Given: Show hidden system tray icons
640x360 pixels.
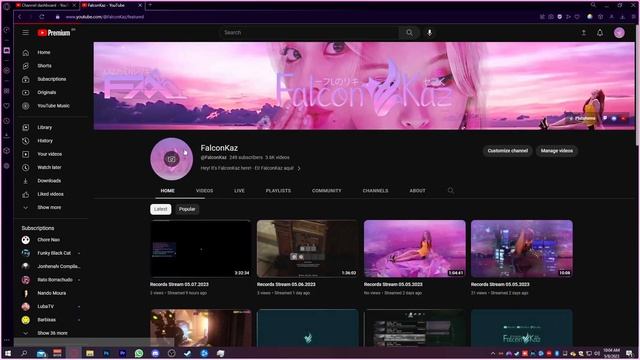Looking at the screenshot, I should [x=493, y=353].
